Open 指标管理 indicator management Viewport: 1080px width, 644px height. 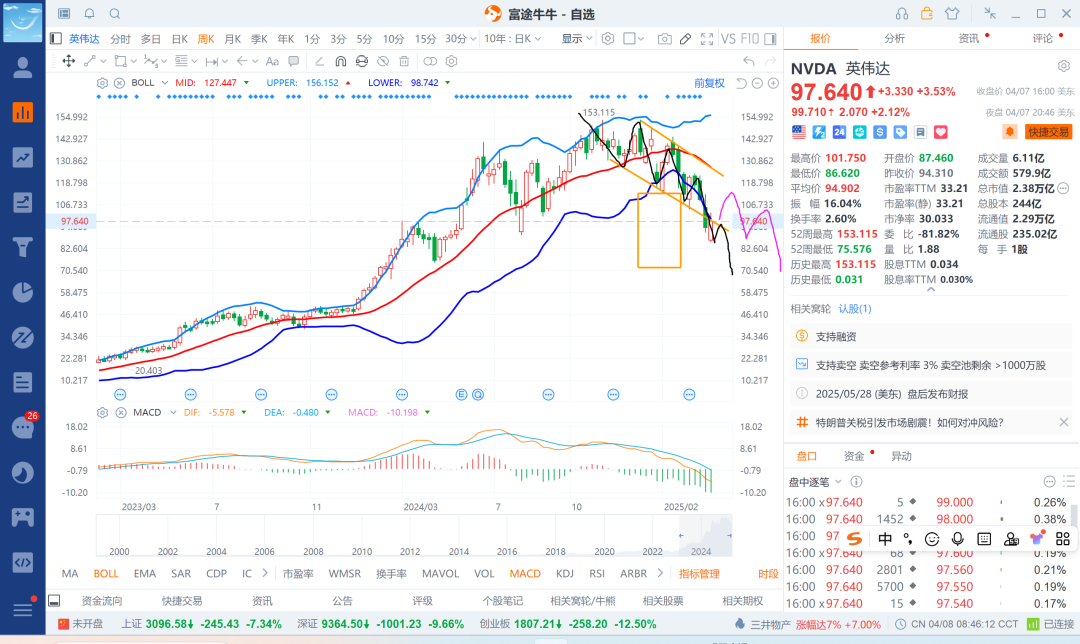(x=699, y=574)
